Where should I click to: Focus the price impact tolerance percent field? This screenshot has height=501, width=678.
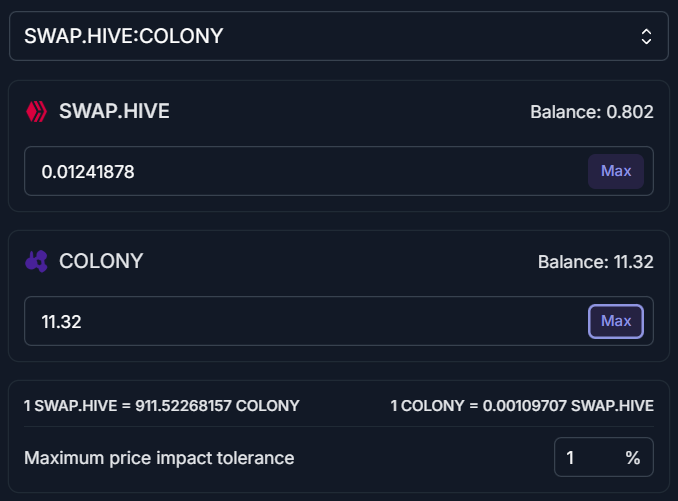(x=604, y=457)
